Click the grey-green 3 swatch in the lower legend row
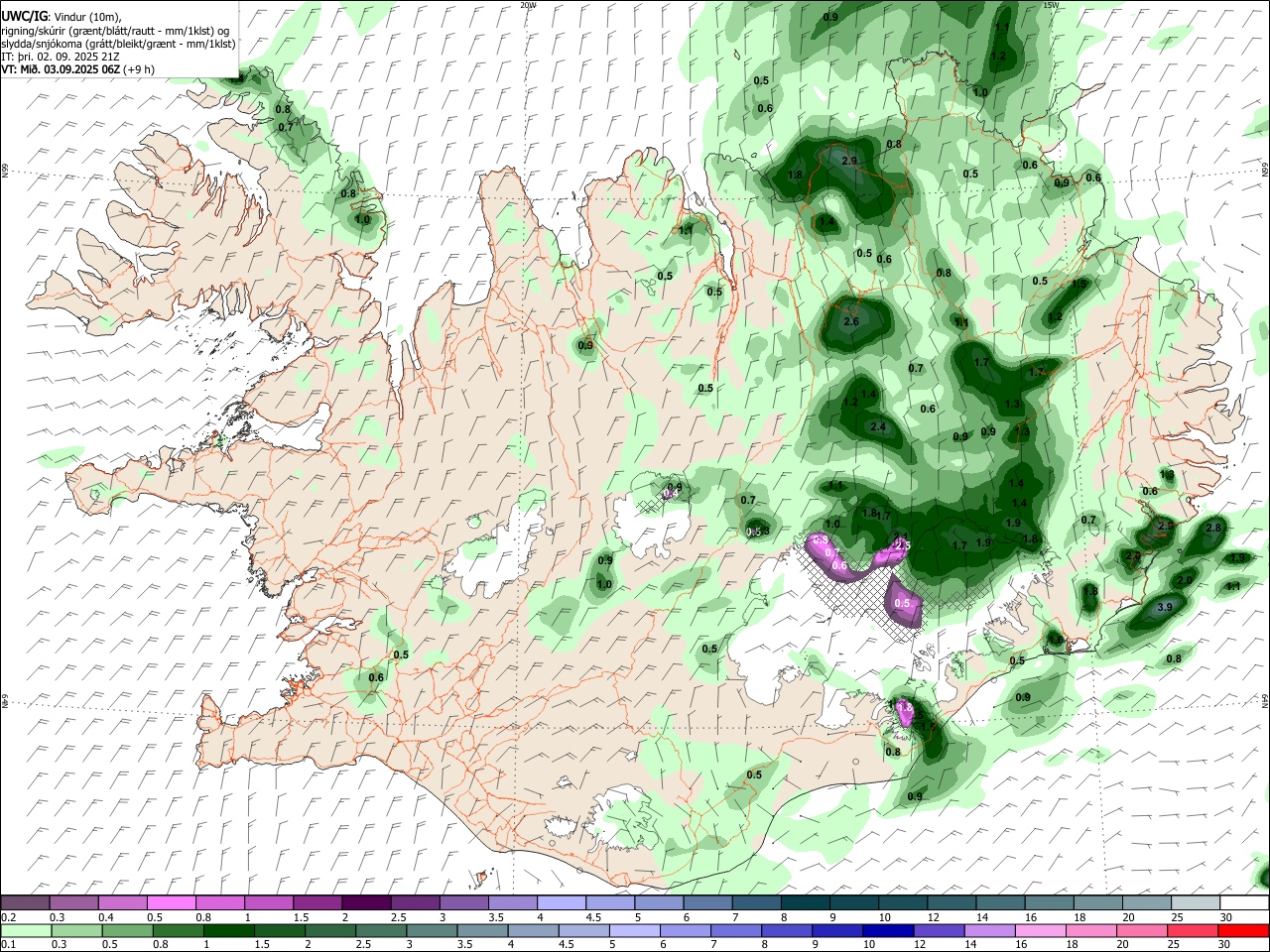 coord(432,930)
